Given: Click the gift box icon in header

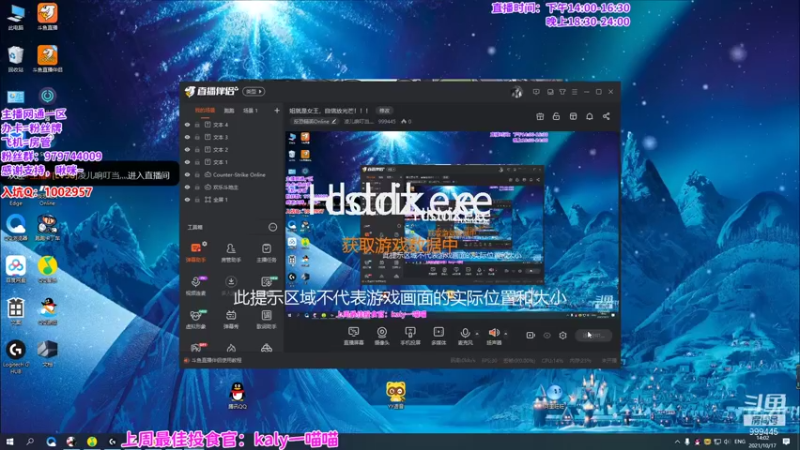Looking at the screenshot, I should pos(540,116).
